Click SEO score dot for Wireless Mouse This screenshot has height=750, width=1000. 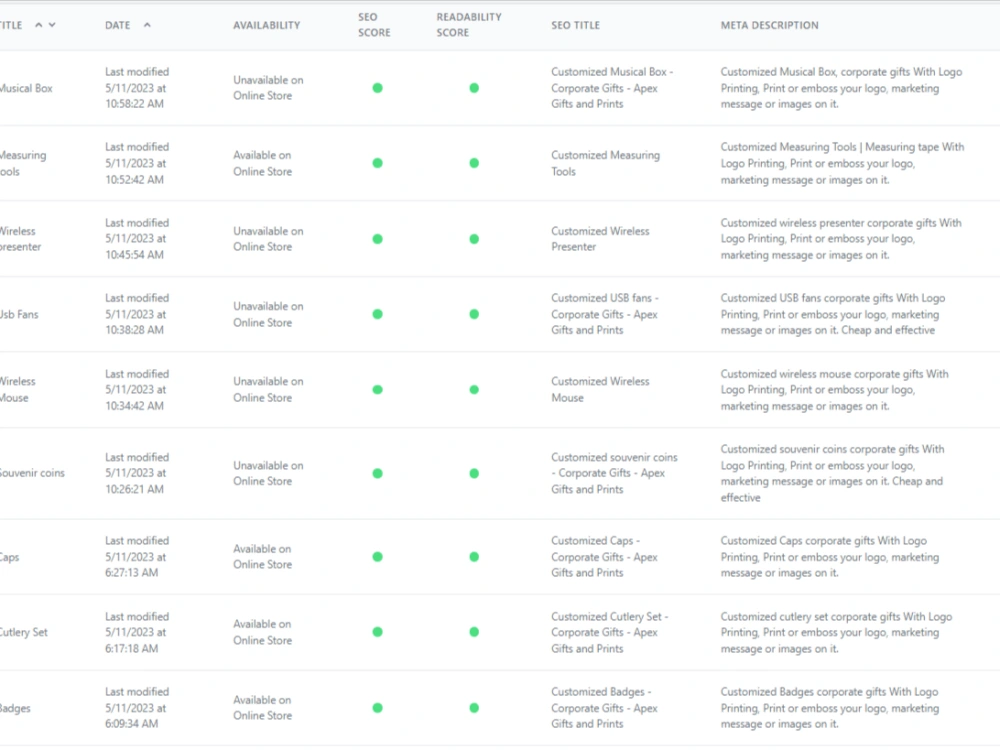378,390
